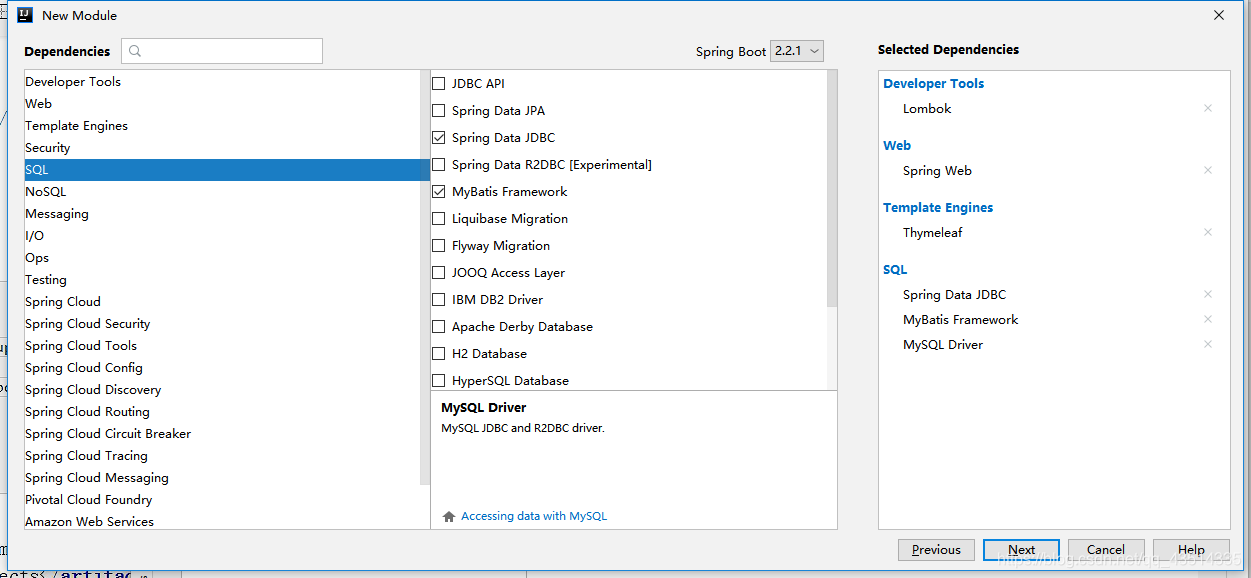Select Developer Tools category
The width and height of the screenshot is (1251, 578).
[x=222, y=81]
